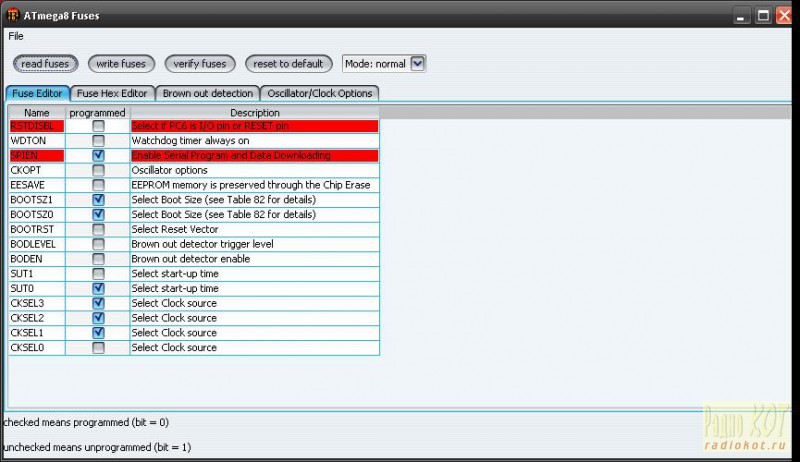Viewport: 800px width, 462px height.
Task: Uncheck the CKSEL1 checkbox
Action: coord(98,333)
